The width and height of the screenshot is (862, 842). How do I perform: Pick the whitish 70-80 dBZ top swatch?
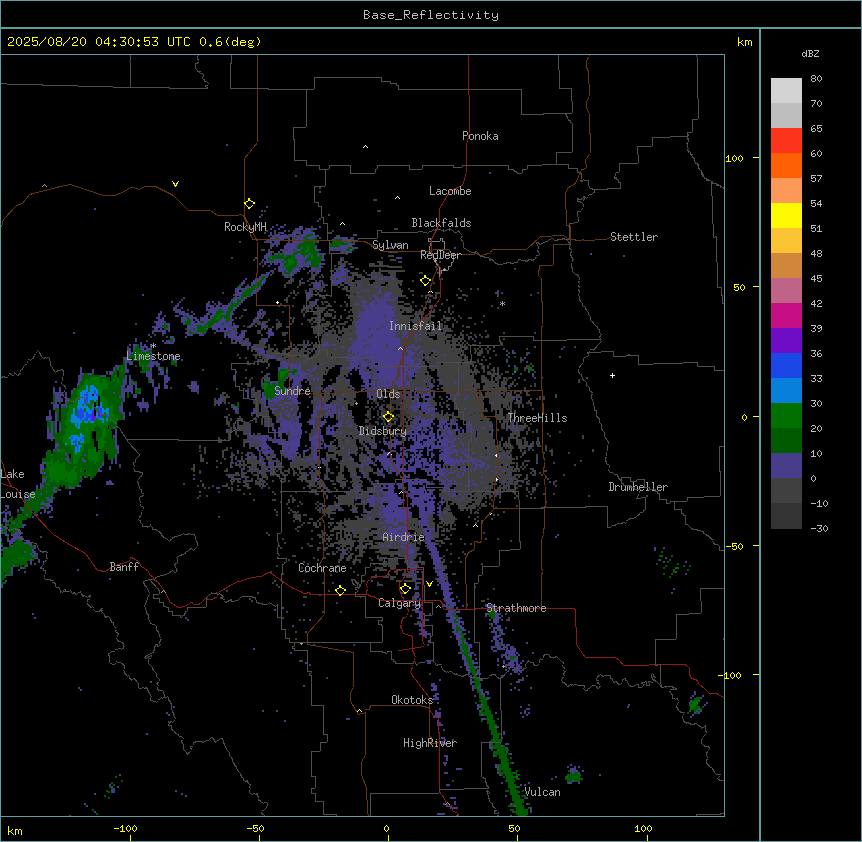point(786,90)
